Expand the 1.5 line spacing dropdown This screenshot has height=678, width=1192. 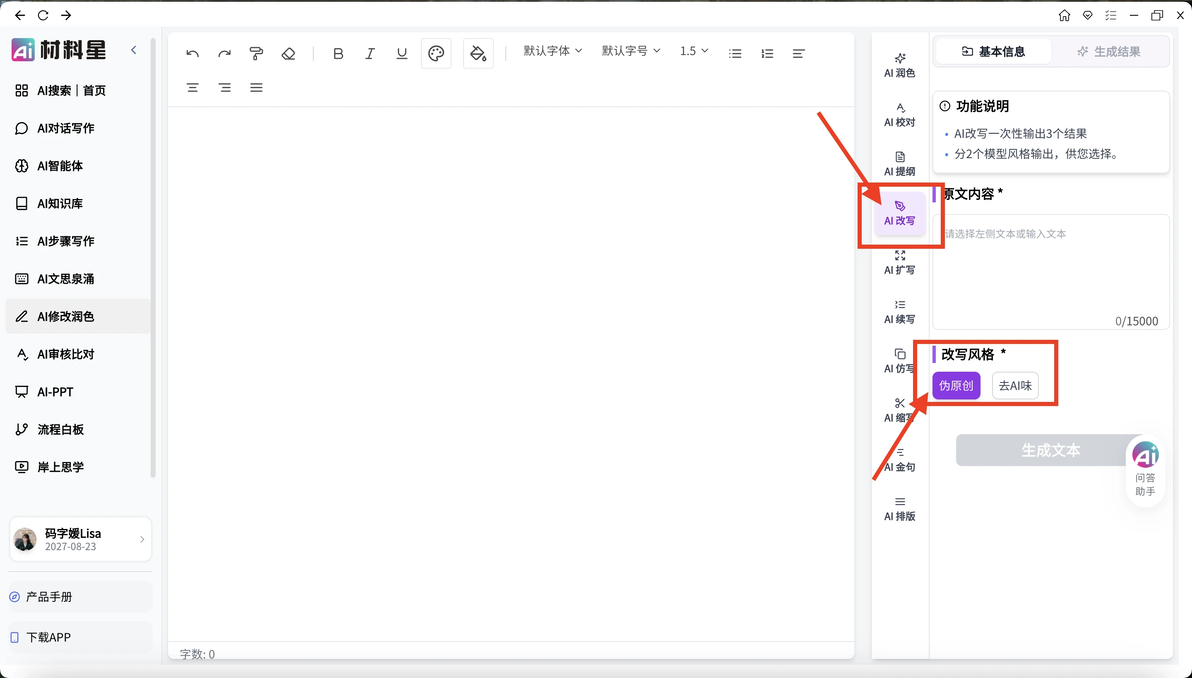694,51
